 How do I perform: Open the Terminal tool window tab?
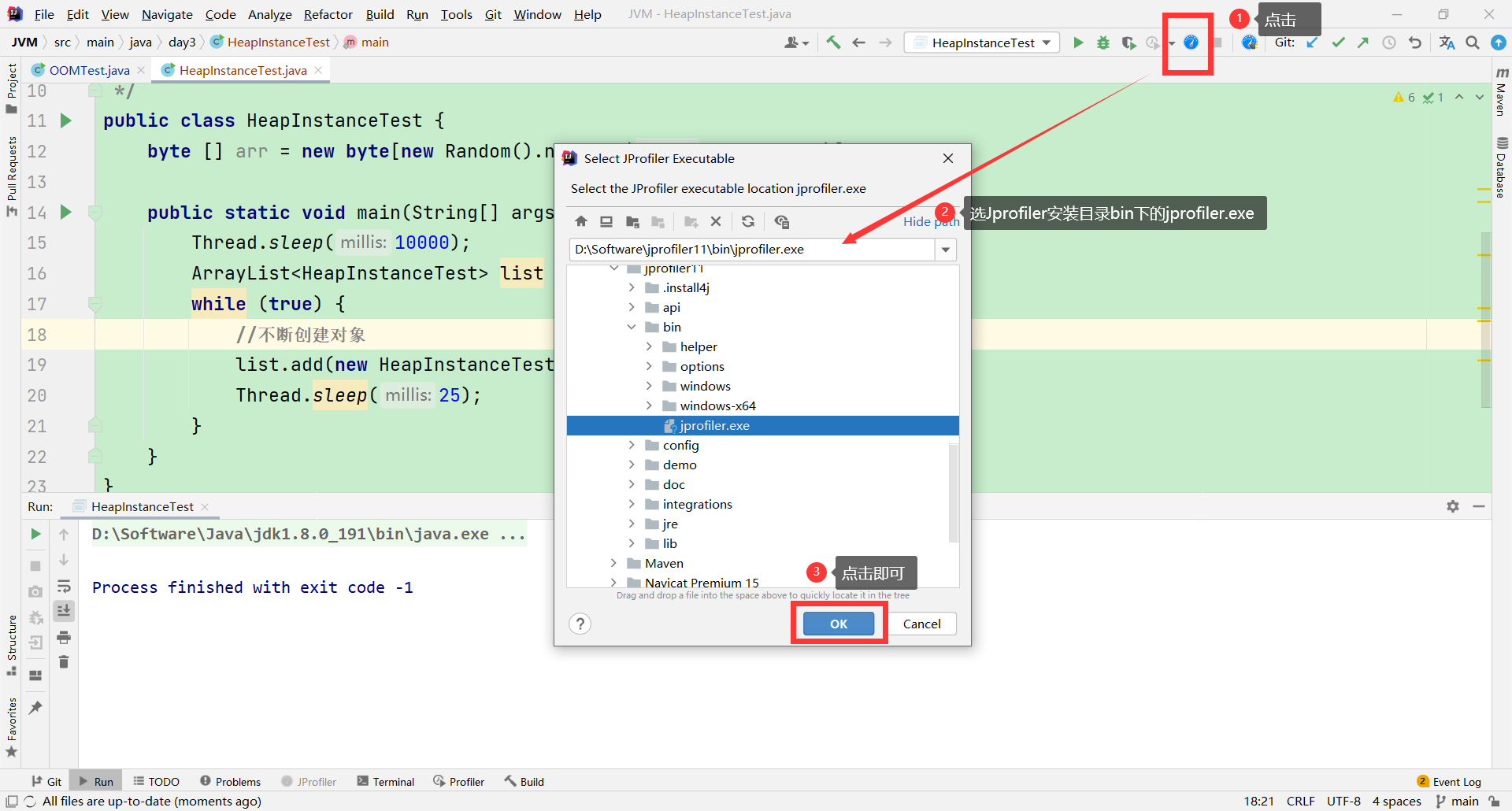point(386,781)
